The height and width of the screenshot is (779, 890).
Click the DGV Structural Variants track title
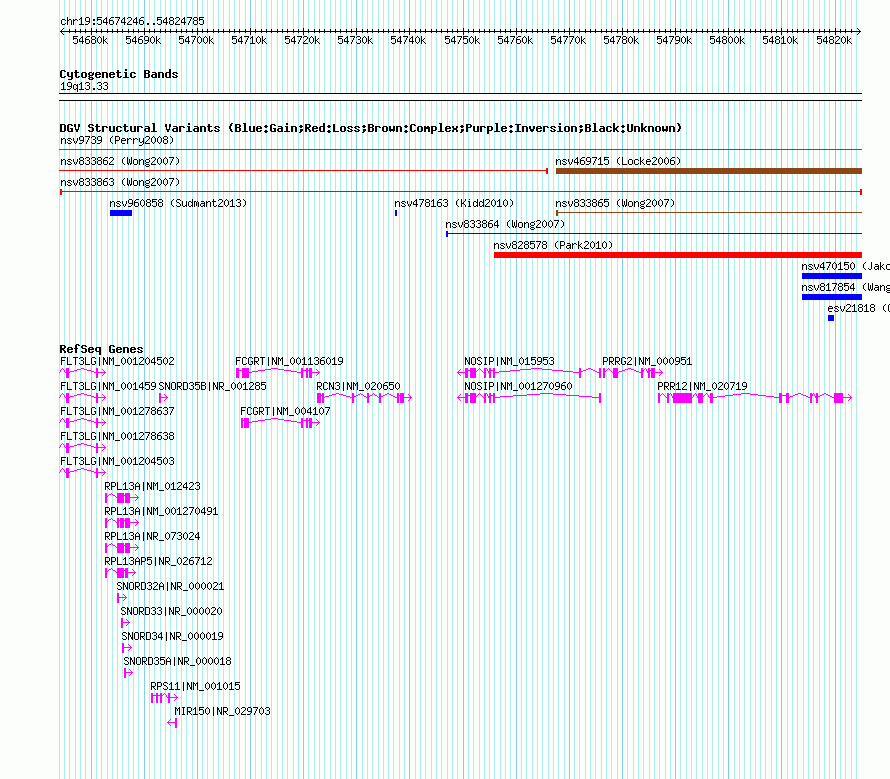[x=371, y=128]
